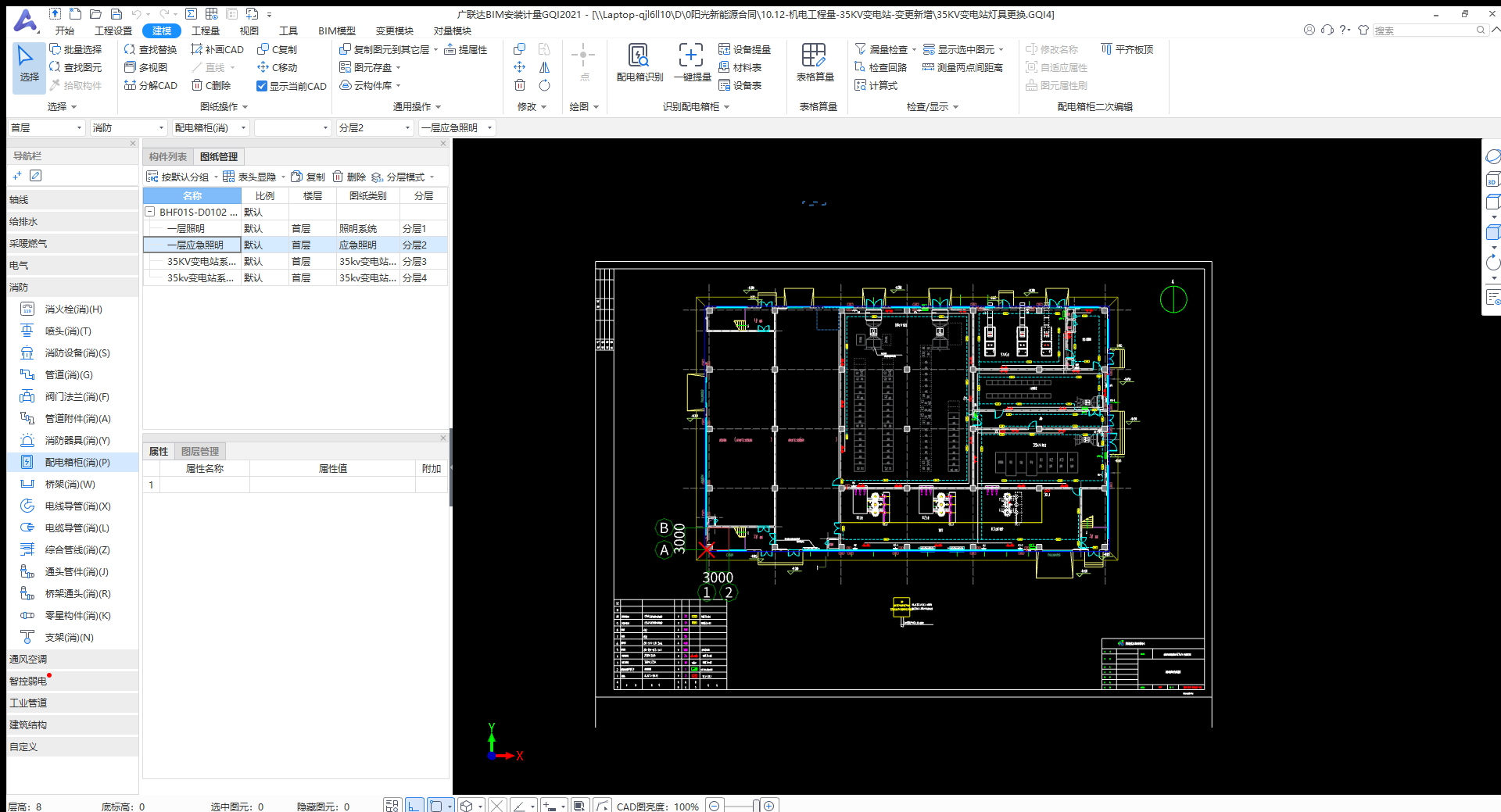This screenshot has width=1501, height=812.
Task: Close the 图纸管理 panel
Action: coord(443,144)
